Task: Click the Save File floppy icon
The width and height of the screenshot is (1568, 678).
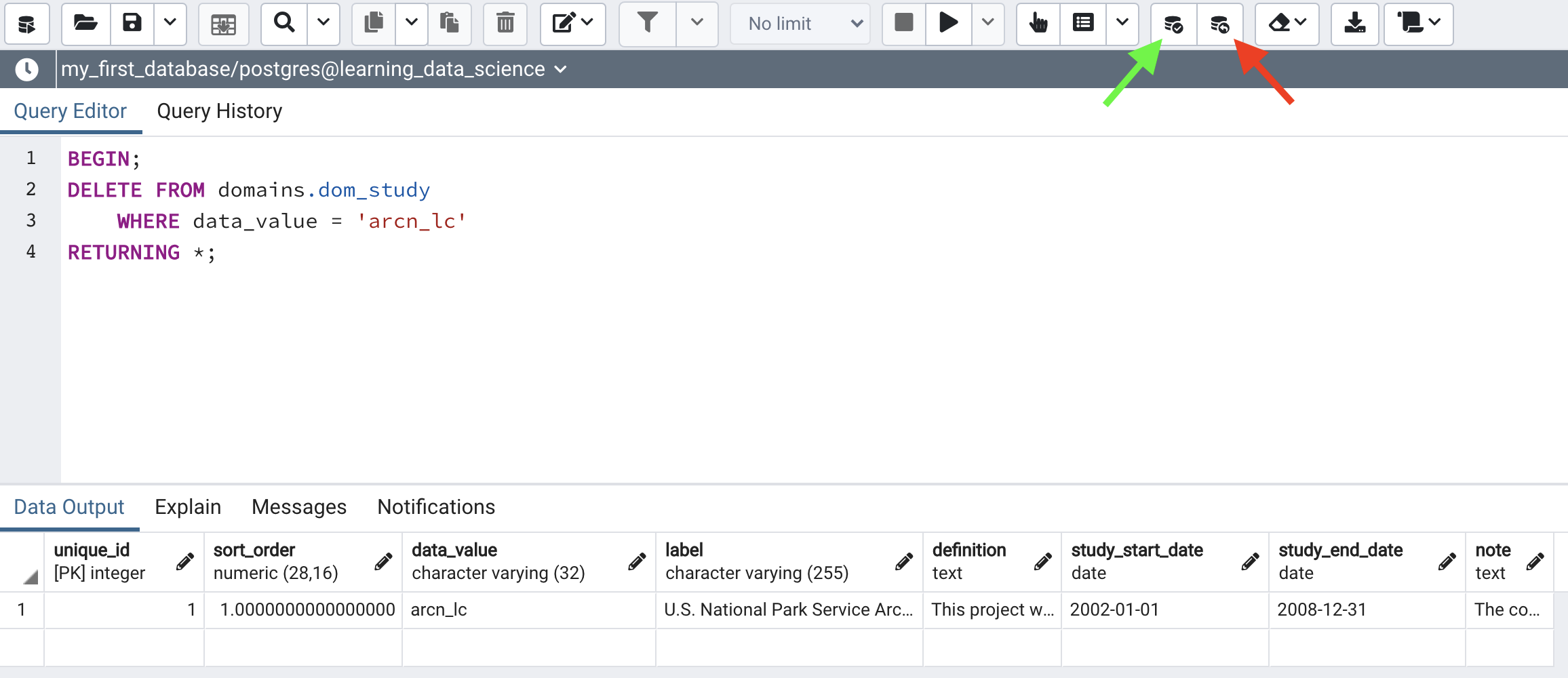Action: (132, 24)
